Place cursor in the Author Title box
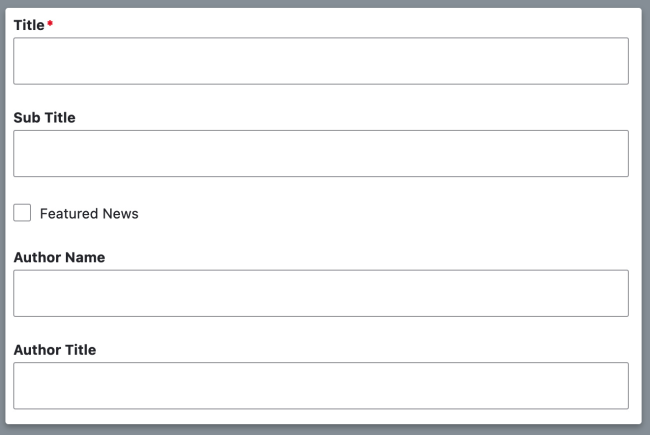 [x=320, y=385]
